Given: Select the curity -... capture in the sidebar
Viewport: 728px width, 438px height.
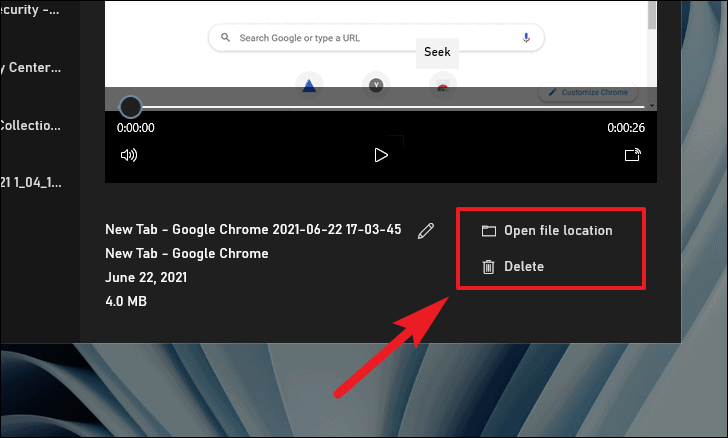Looking at the screenshot, I should coord(30,10).
